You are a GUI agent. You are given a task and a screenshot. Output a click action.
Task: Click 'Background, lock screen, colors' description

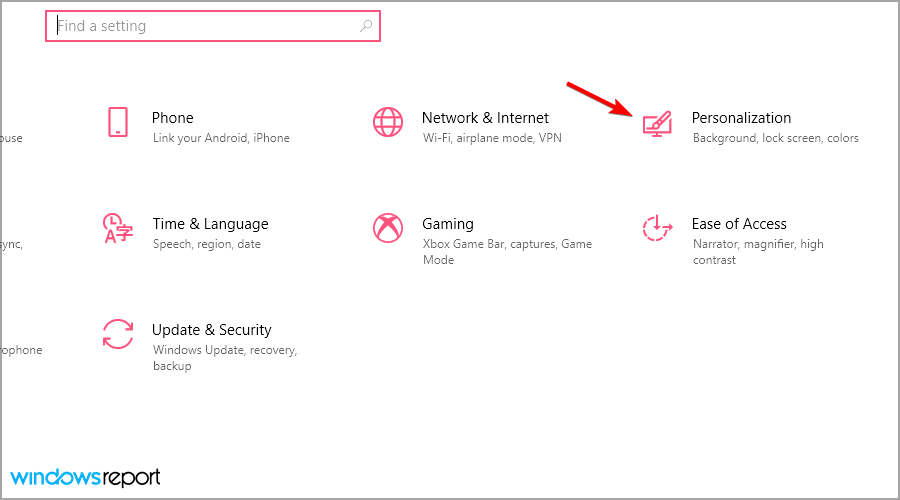tap(775, 138)
